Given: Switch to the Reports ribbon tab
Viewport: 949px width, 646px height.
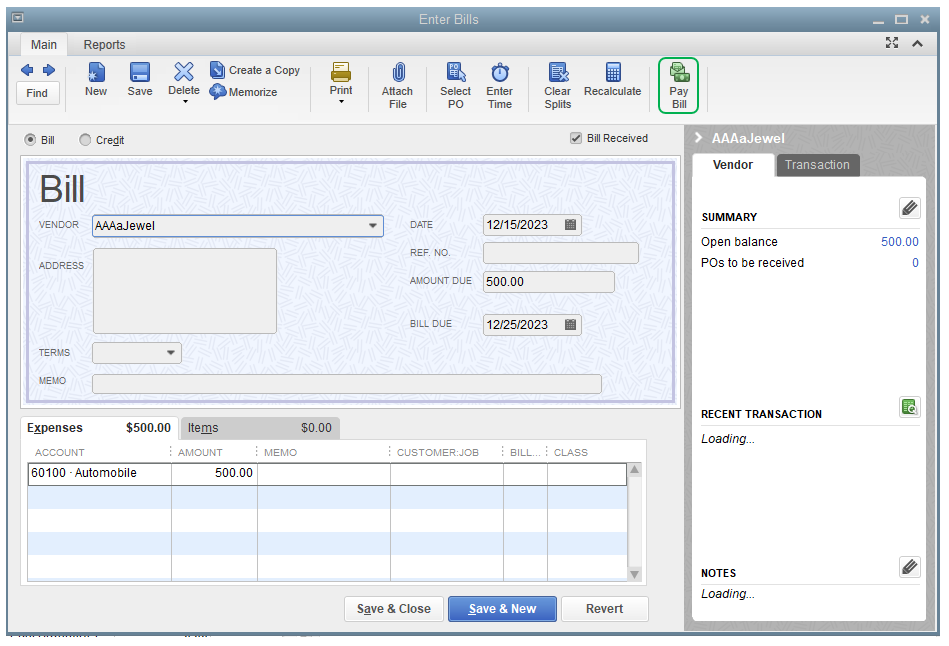Looking at the screenshot, I should coord(104,45).
